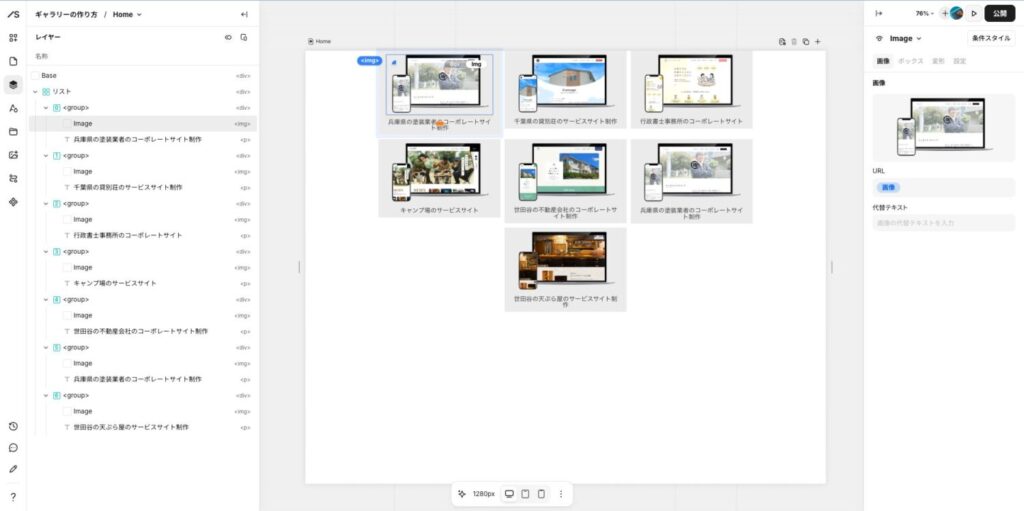Image resolution: width=1024 pixels, height=511 pixels.
Task: Select the desktop viewport icon
Action: pyautogui.click(x=509, y=494)
